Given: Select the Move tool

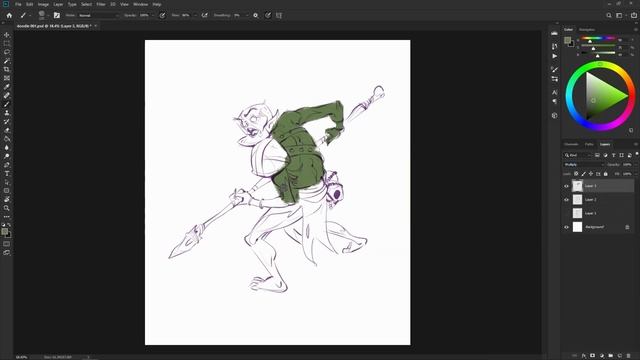Looking at the screenshot, I should click(7, 35).
